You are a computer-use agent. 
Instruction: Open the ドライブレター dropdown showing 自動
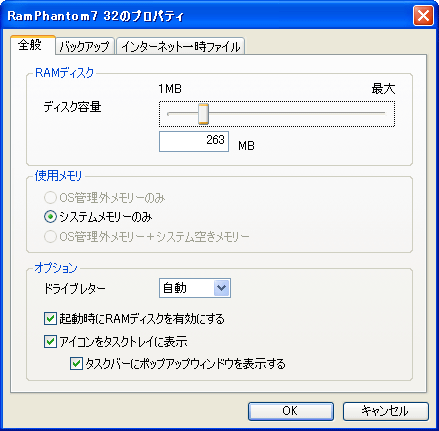[x=195, y=288]
